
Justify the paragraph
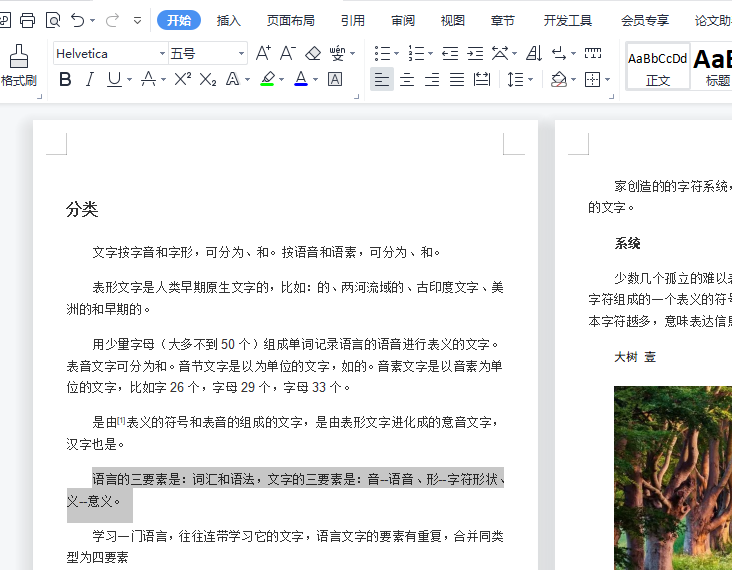pos(457,79)
